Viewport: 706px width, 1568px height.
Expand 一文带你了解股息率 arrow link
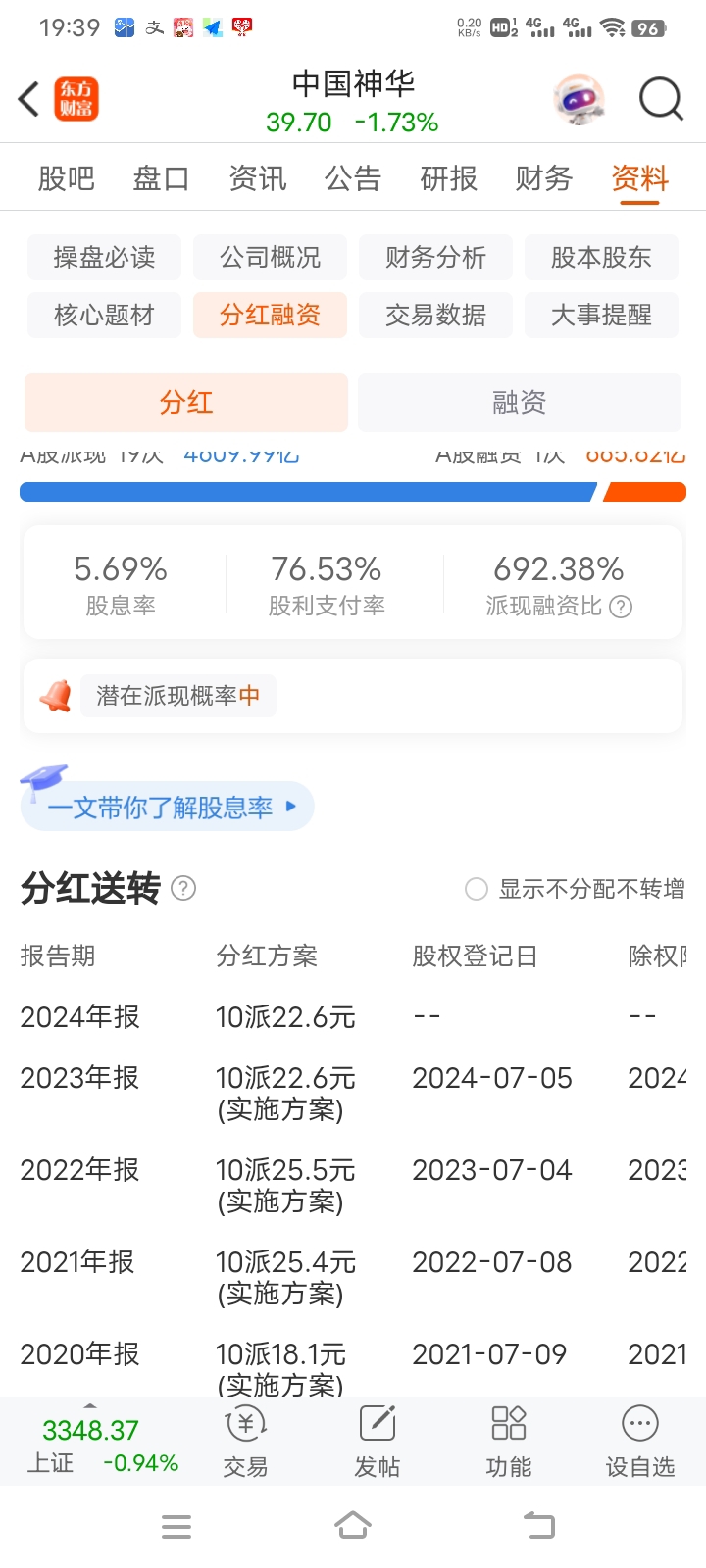pyautogui.click(x=290, y=807)
